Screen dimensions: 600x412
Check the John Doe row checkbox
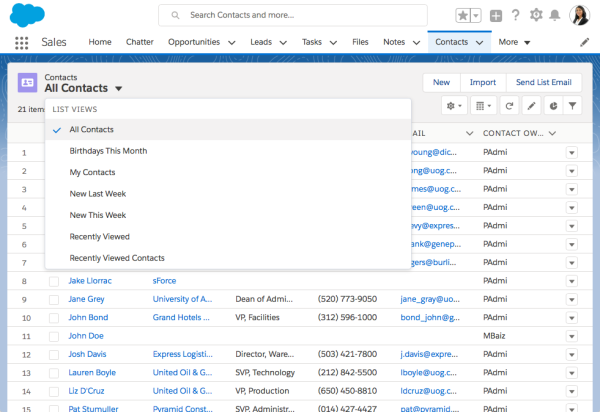54,337
